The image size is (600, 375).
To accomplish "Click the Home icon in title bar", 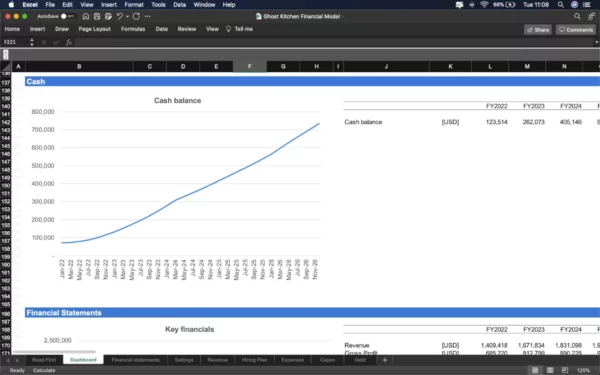I will [x=86, y=16].
